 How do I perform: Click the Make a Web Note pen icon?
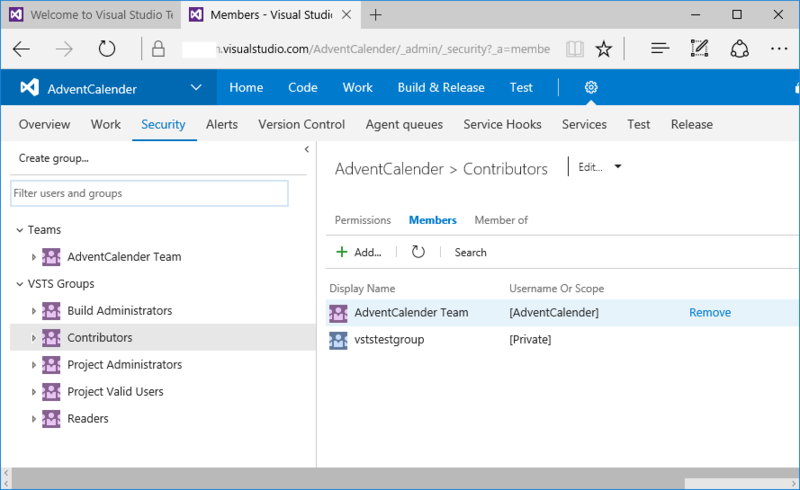(699, 48)
